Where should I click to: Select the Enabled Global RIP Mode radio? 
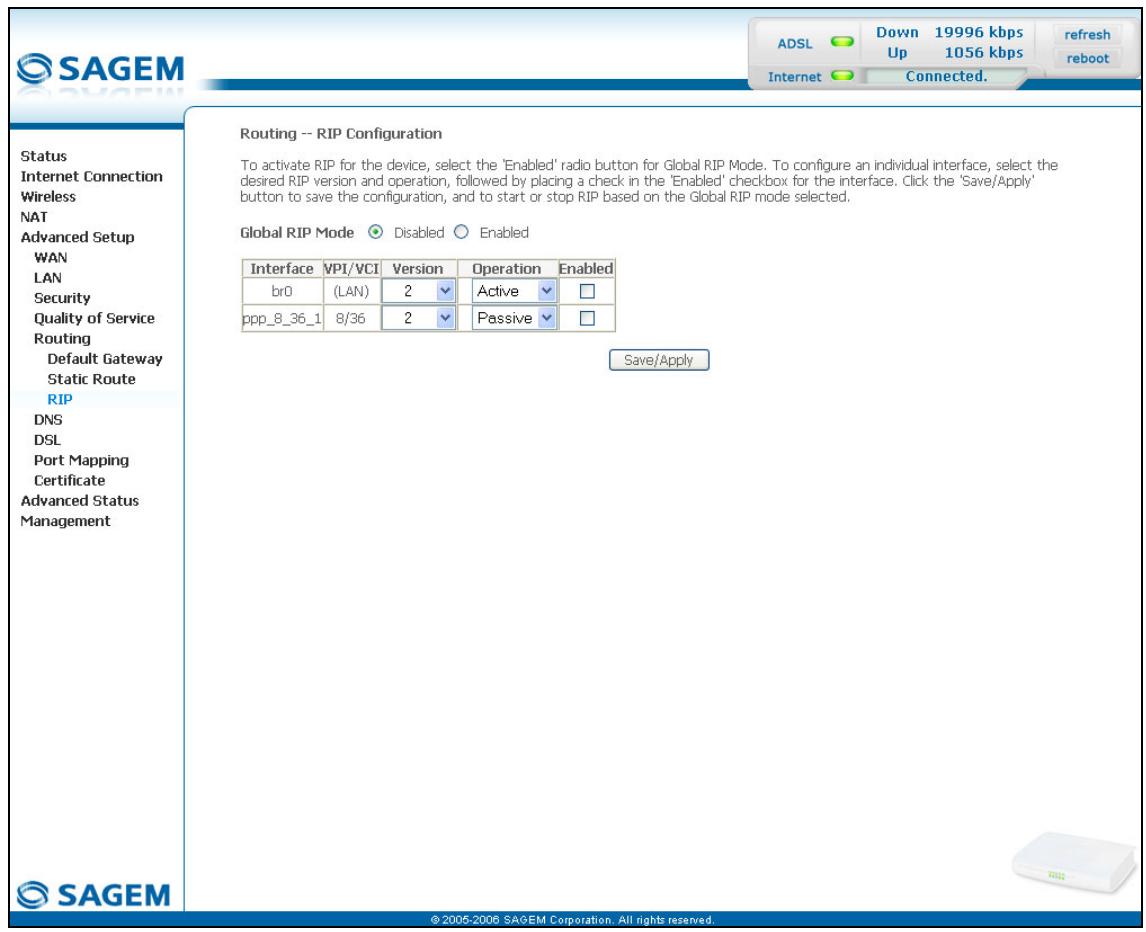click(x=461, y=232)
